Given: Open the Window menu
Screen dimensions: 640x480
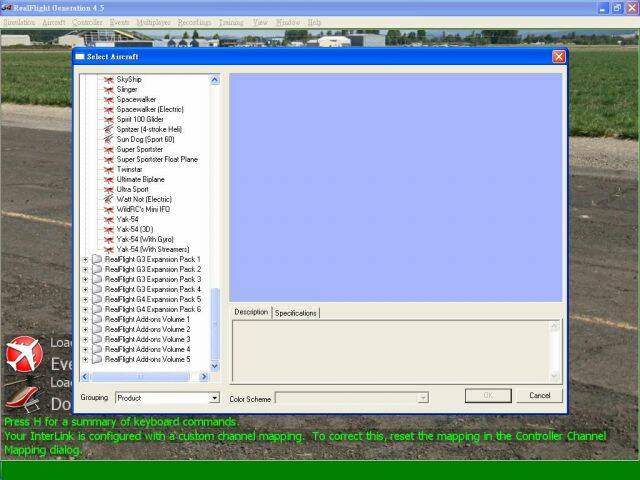Looking at the screenshot, I should point(288,22).
